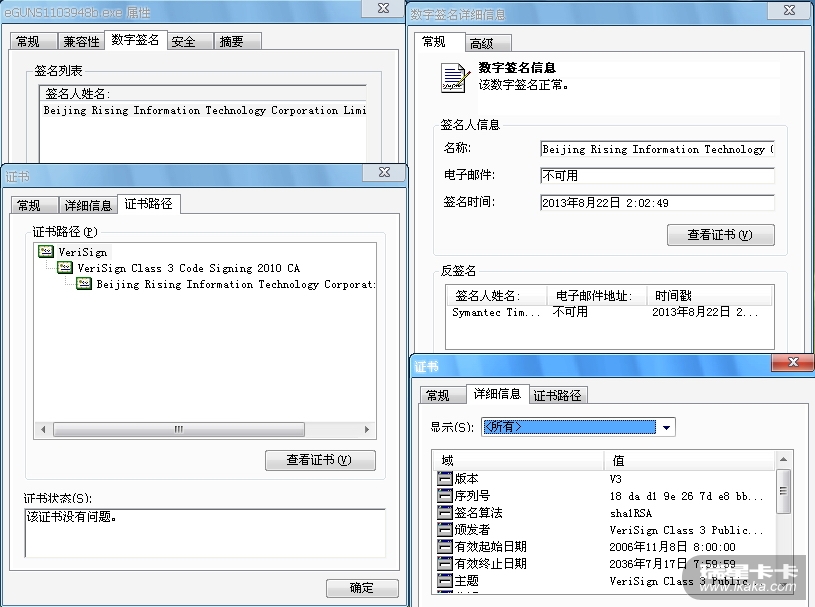Click V3 version value

615,479
